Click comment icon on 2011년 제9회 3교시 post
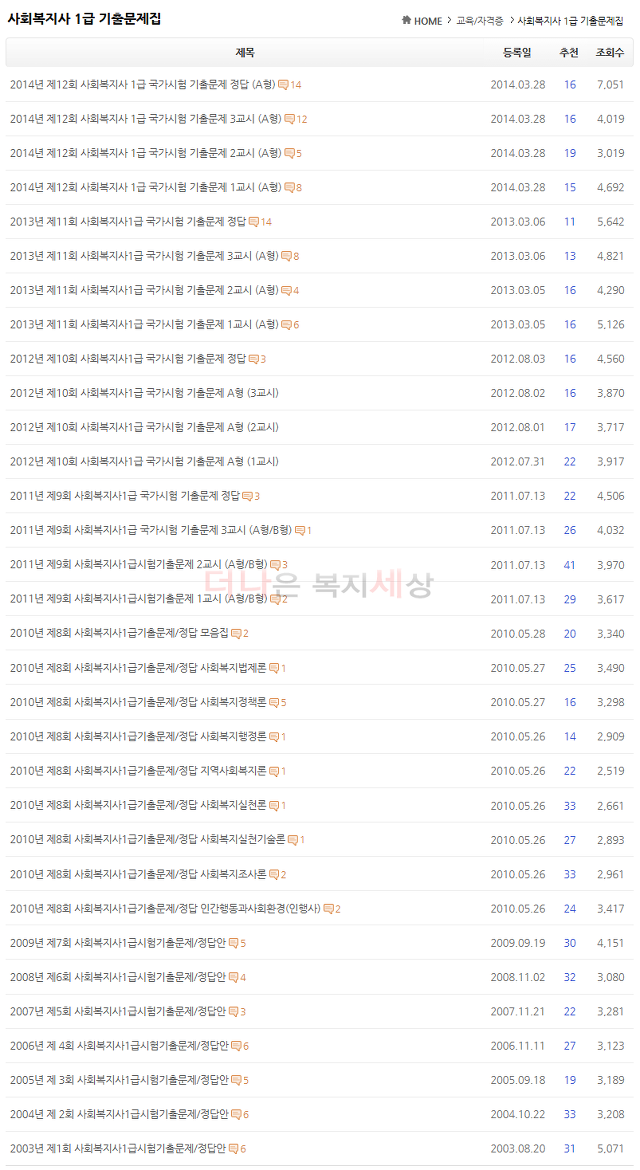This screenshot has width=640, height=1170. [300, 531]
